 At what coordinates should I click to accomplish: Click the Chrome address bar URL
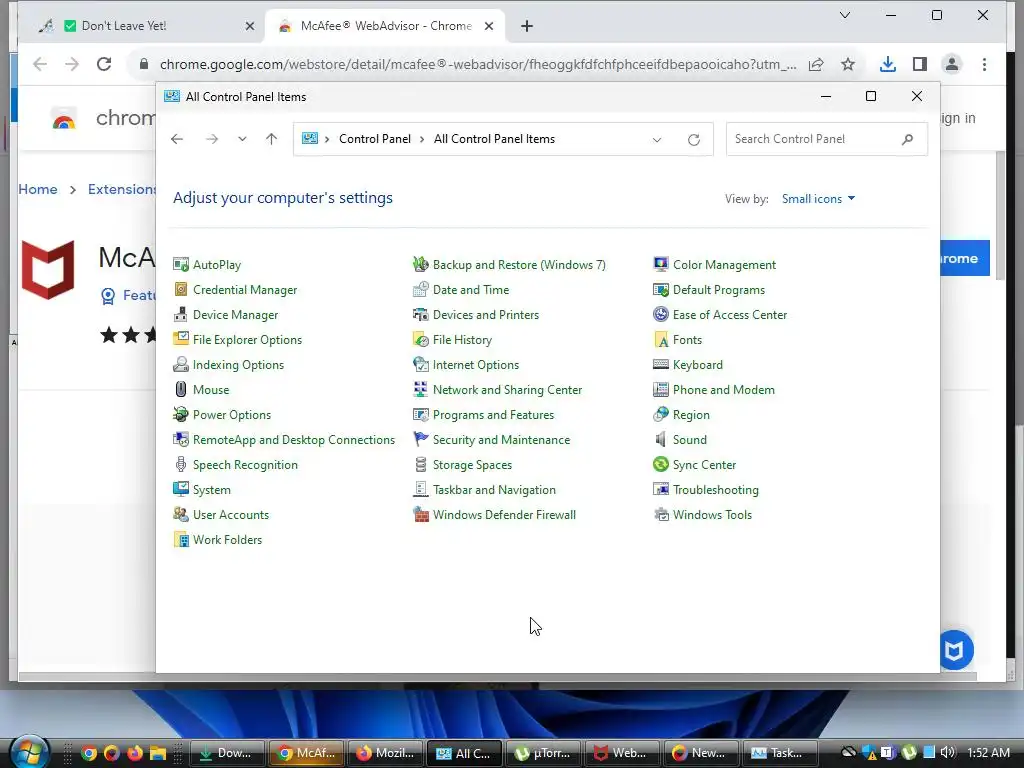click(478, 64)
